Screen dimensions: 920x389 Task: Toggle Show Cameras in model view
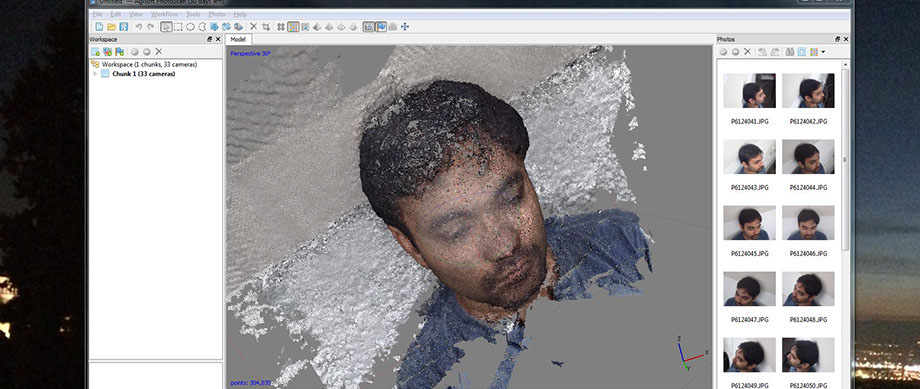(368, 26)
